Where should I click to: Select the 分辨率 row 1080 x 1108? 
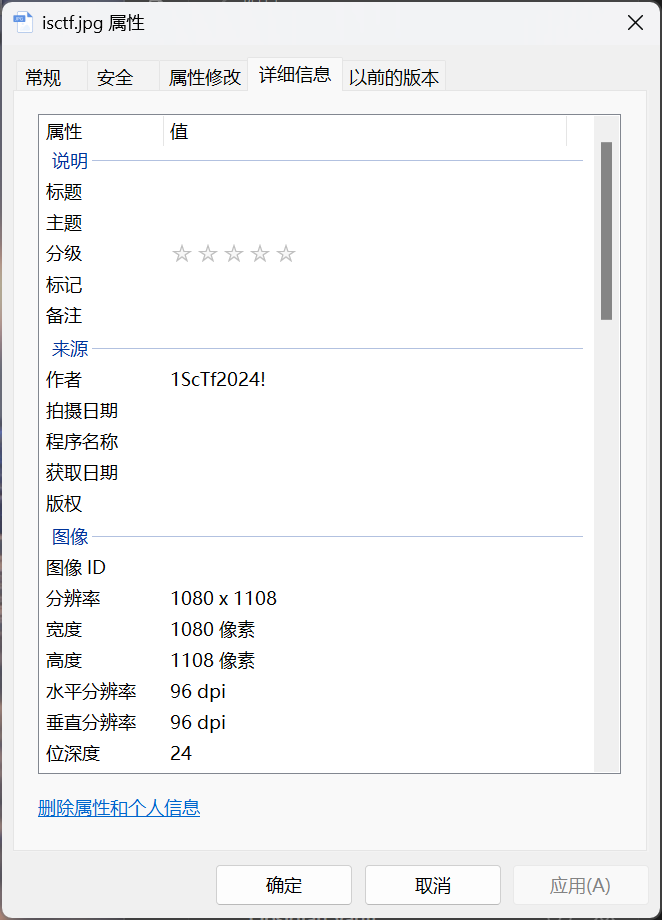223,599
